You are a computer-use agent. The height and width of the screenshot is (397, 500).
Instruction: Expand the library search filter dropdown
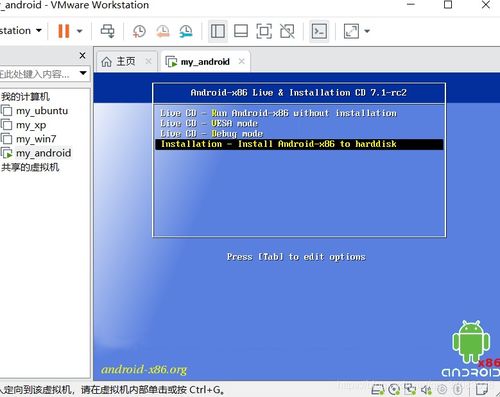pos(83,73)
